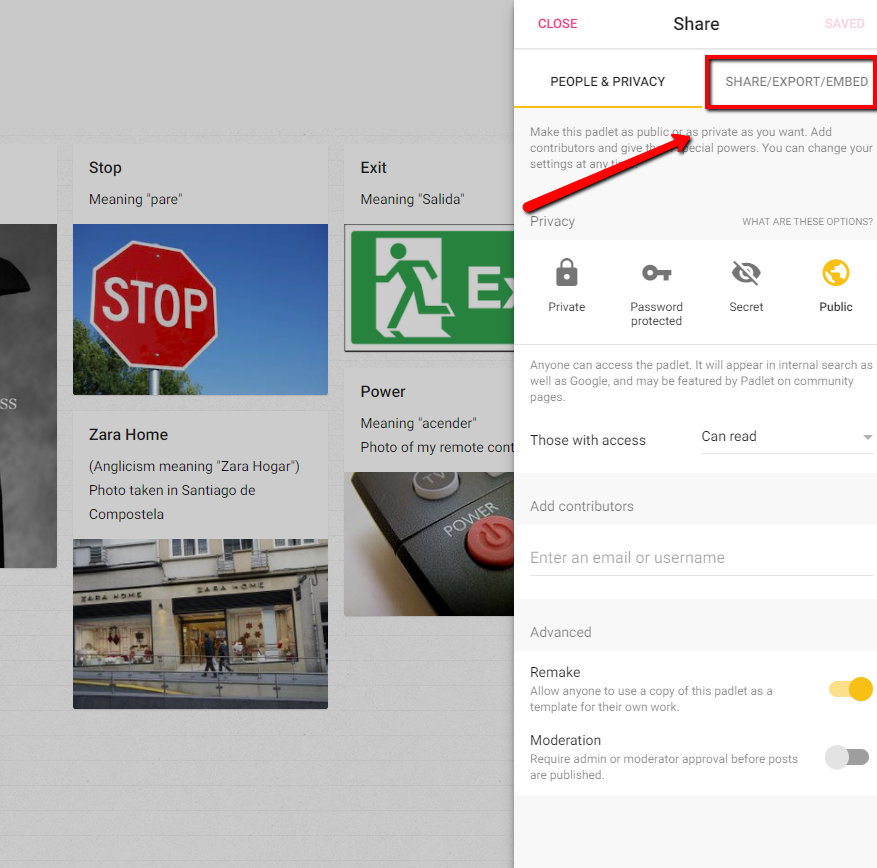Enable the Moderation approval toggle

point(848,757)
